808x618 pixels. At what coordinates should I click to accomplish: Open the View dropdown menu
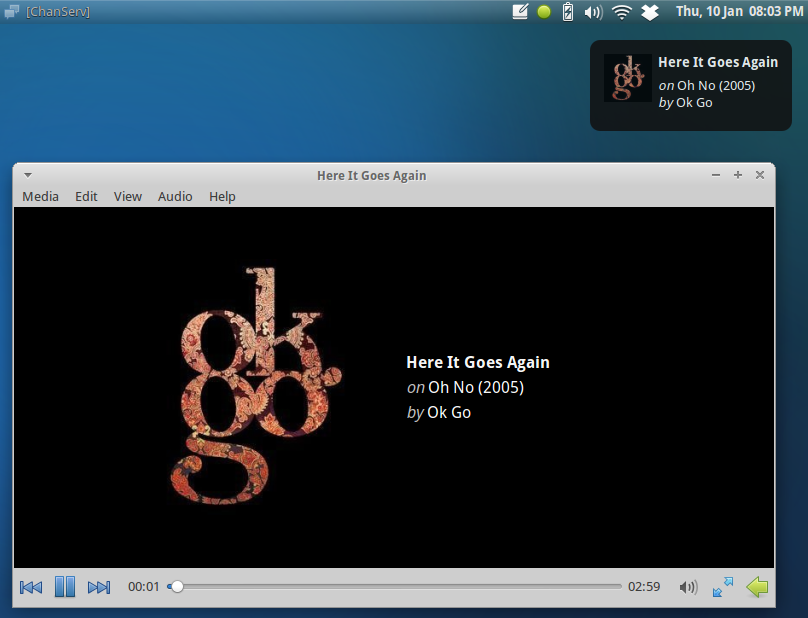point(127,196)
